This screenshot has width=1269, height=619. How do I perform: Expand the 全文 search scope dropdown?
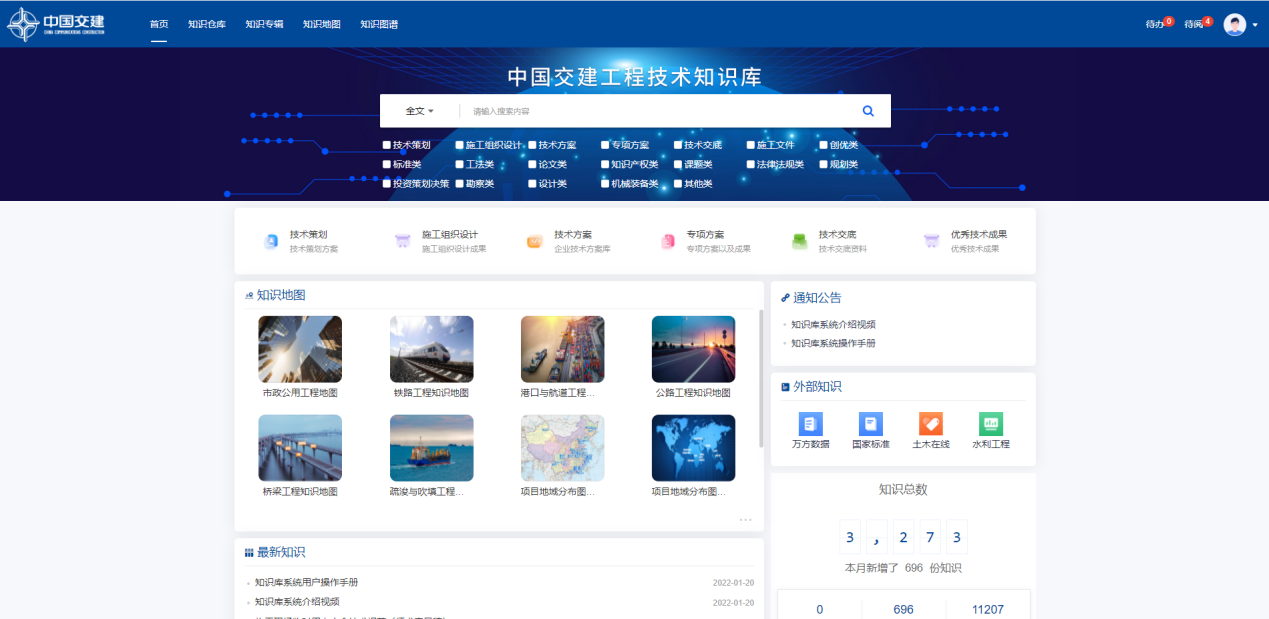419,111
